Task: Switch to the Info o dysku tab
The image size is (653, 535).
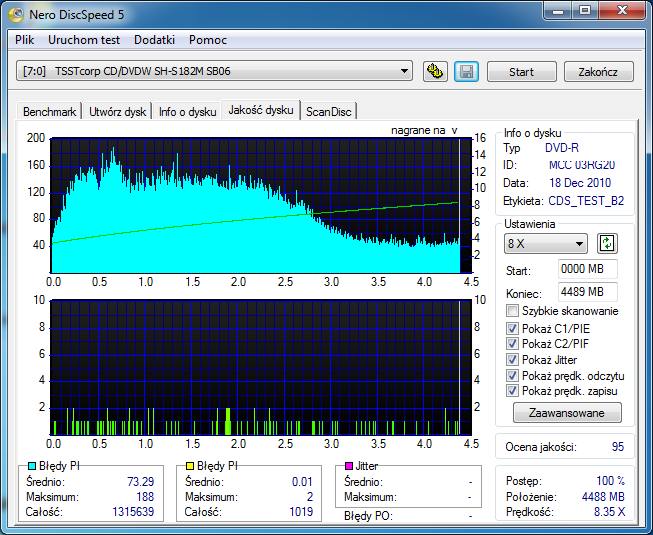Action: click(x=187, y=112)
